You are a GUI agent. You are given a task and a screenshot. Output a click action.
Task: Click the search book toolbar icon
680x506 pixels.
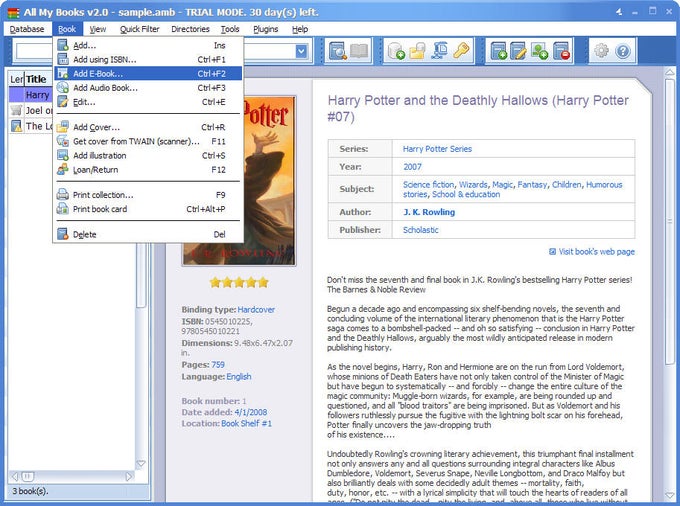coord(337,51)
